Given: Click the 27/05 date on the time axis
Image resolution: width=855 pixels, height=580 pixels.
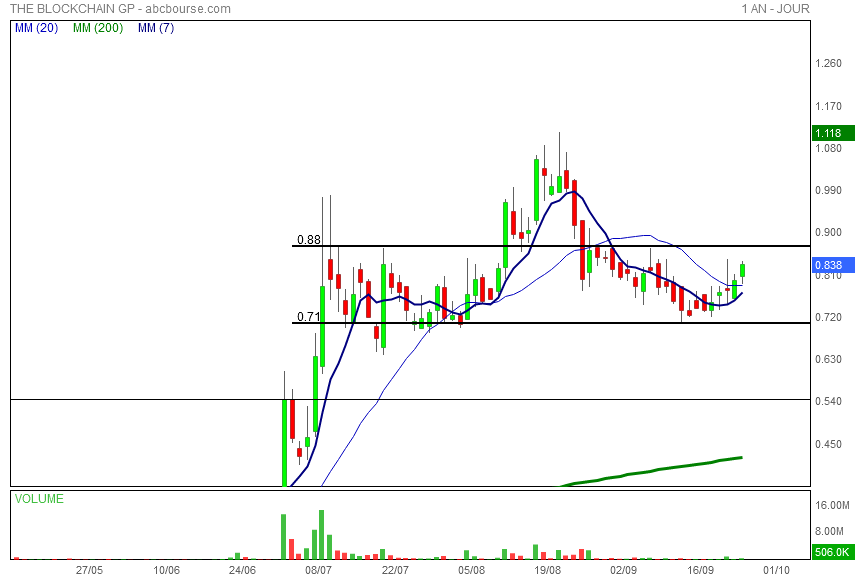Looking at the screenshot, I should click(x=89, y=570).
